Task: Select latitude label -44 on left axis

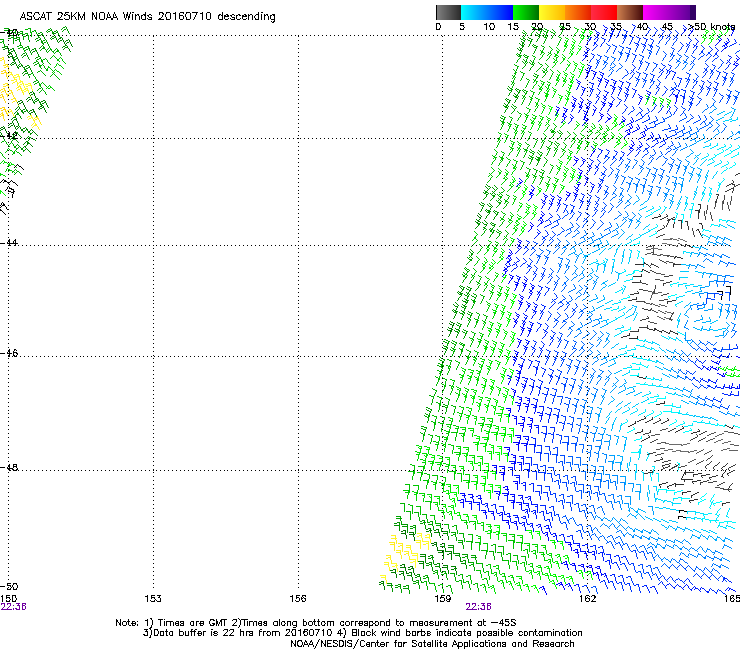Action: [x=9, y=243]
